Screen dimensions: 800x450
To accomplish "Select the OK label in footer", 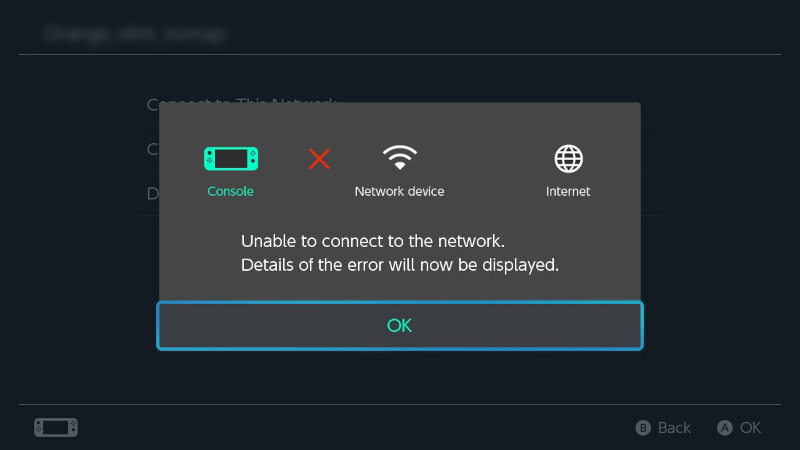I will tap(751, 428).
